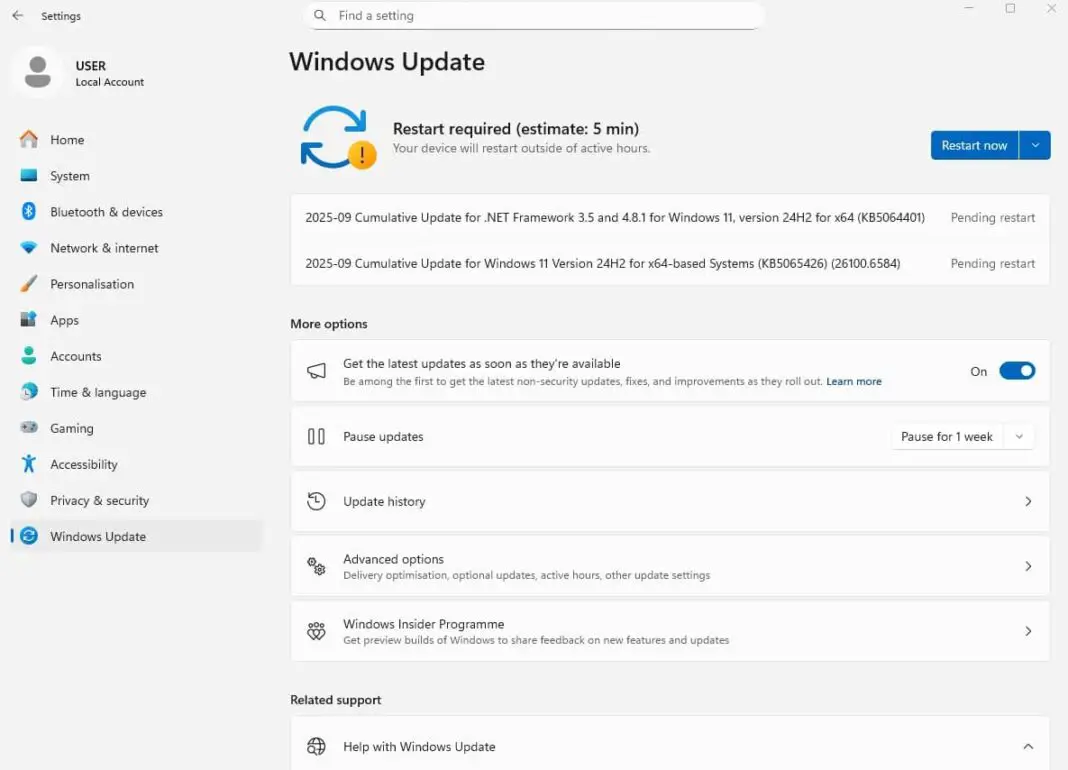Open the Restart now dropdown arrow
This screenshot has height=770, width=1068.
pos(1037,145)
